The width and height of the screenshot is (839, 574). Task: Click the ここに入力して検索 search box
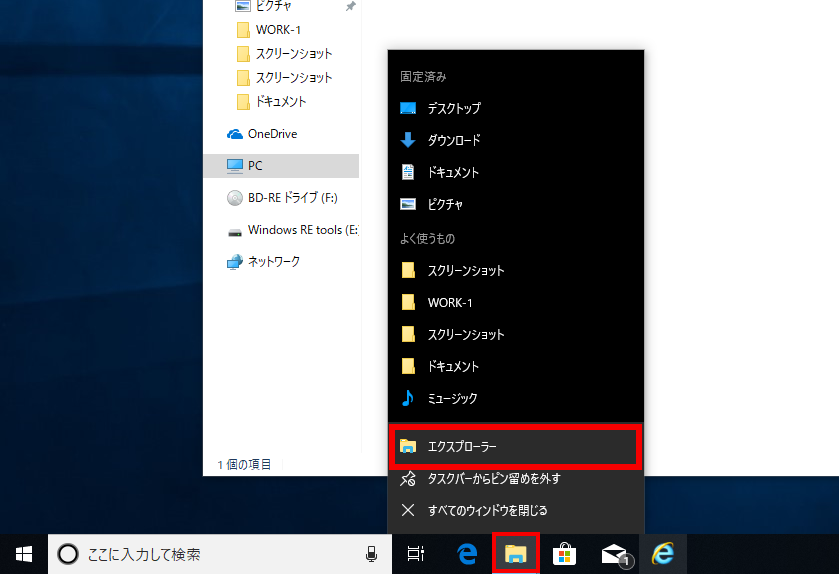point(220,554)
